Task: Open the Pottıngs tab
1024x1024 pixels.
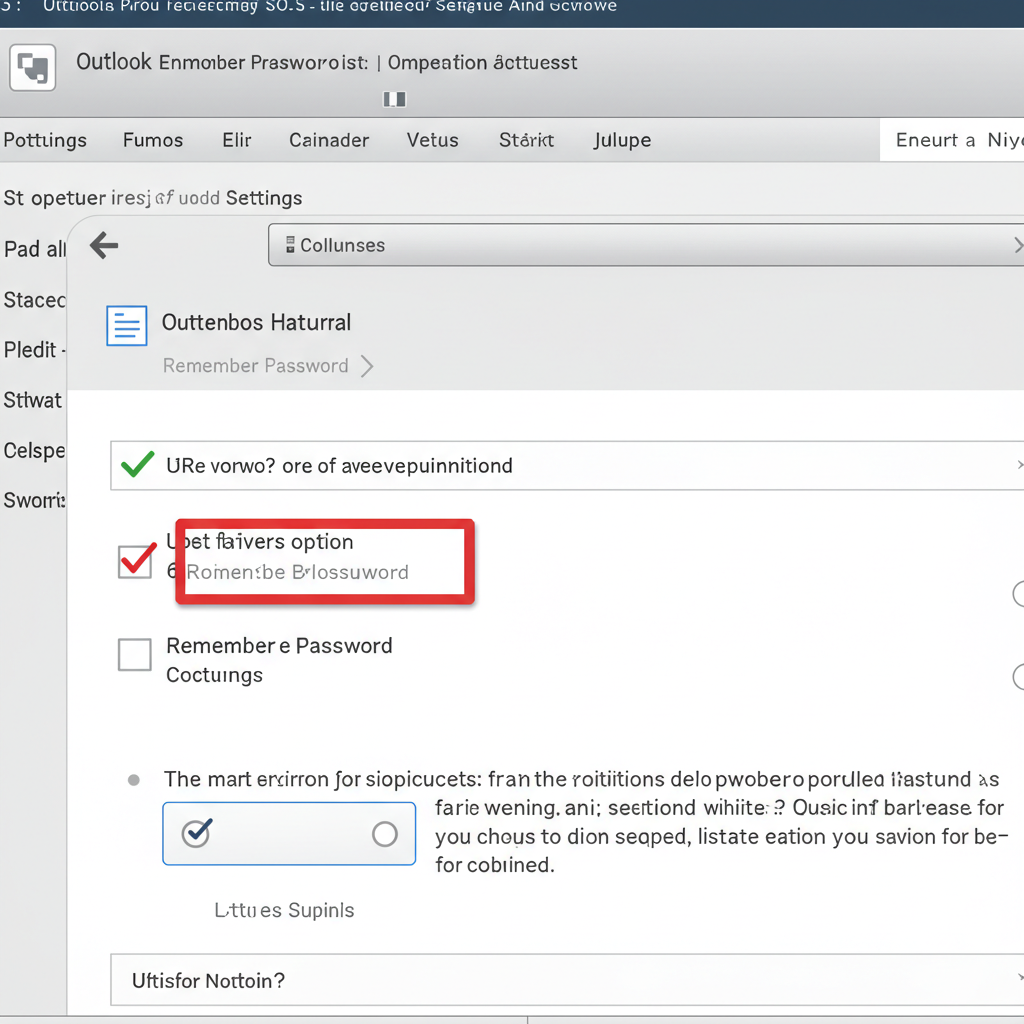Action: tap(44, 140)
